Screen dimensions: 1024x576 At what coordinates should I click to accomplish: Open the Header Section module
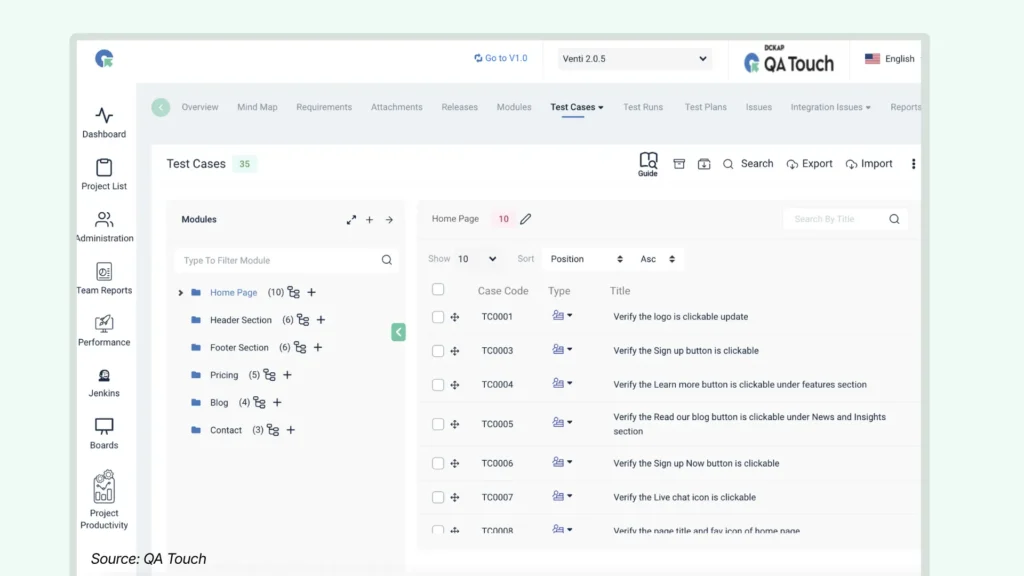click(240, 320)
